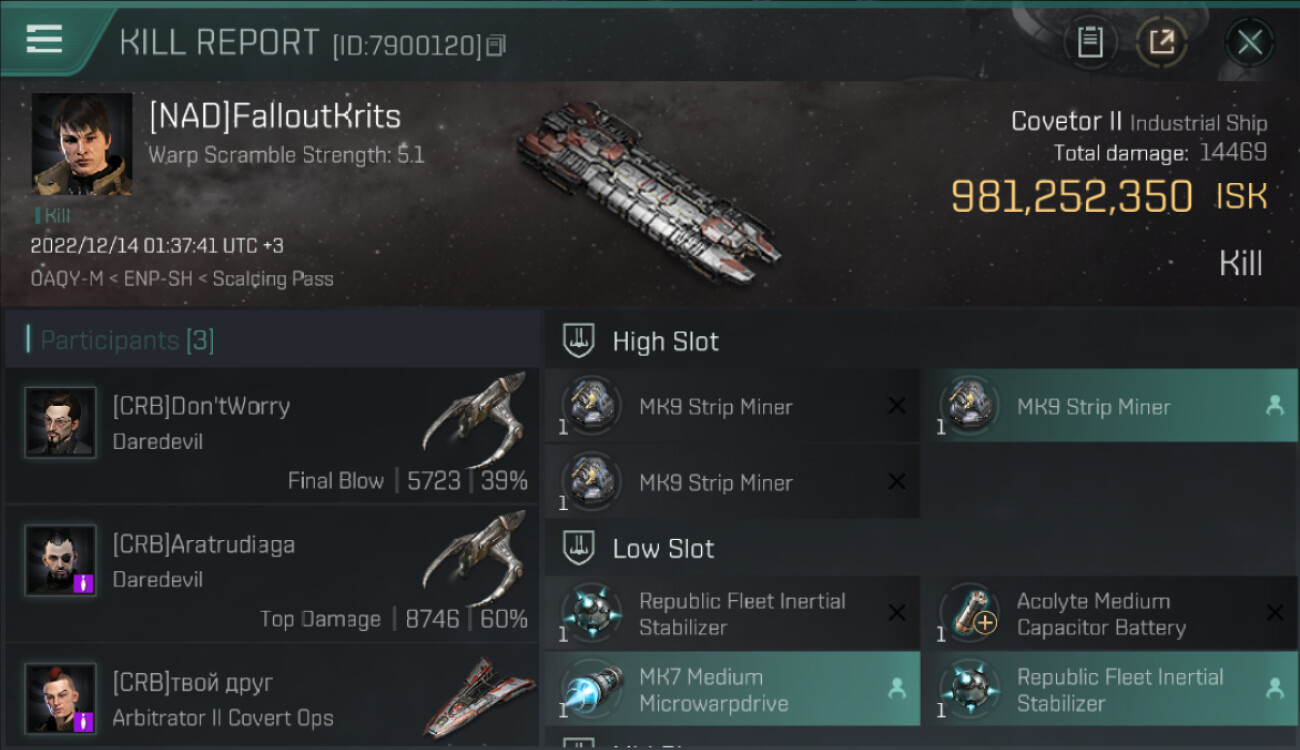Screen dimensions: 1300x750
Task: Share the kill report externally
Action: 1161,42
